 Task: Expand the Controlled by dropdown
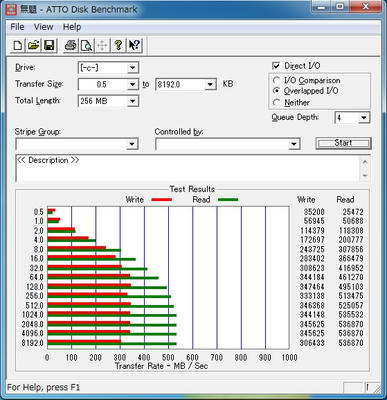coord(294,144)
